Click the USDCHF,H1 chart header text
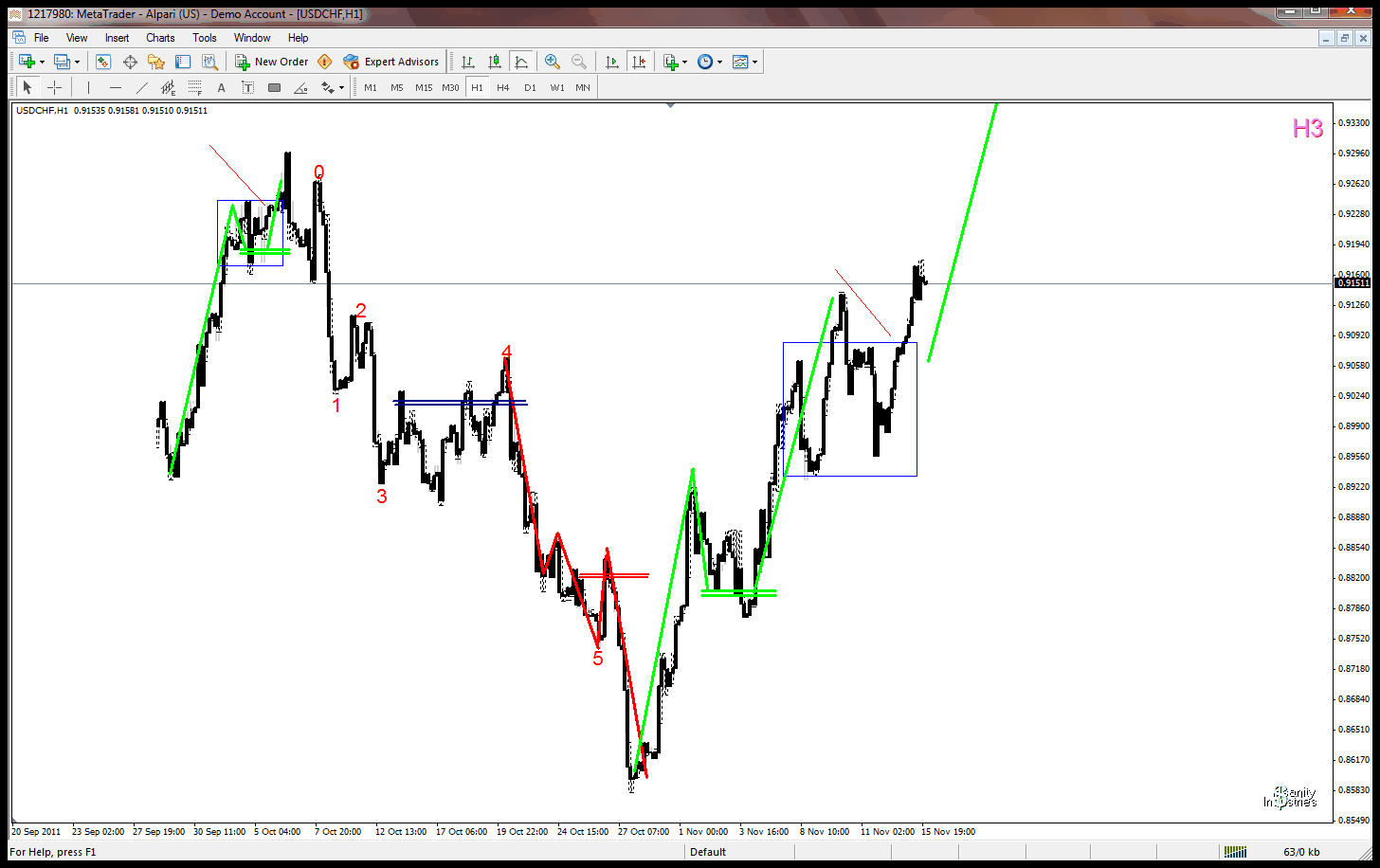The width and height of the screenshot is (1380, 868). pyautogui.click(x=43, y=110)
